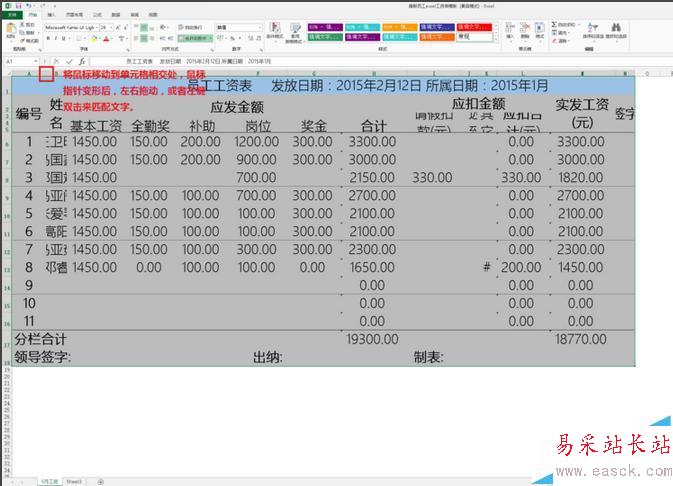Expand the Name Box dropdown arrow
Image resolution: width=673 pixels, height=486 pixels.
(x=36, y=61)
